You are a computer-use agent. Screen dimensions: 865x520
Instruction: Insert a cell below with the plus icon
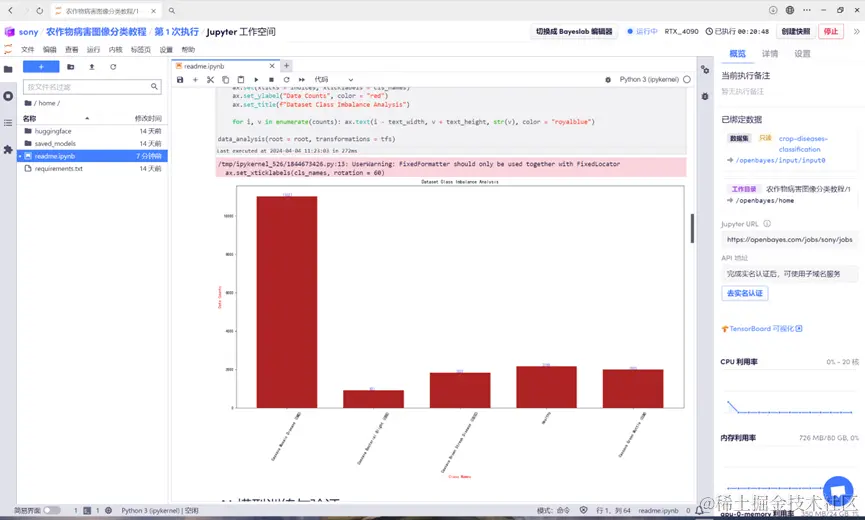pyautogui.click(x=195, y=80)
